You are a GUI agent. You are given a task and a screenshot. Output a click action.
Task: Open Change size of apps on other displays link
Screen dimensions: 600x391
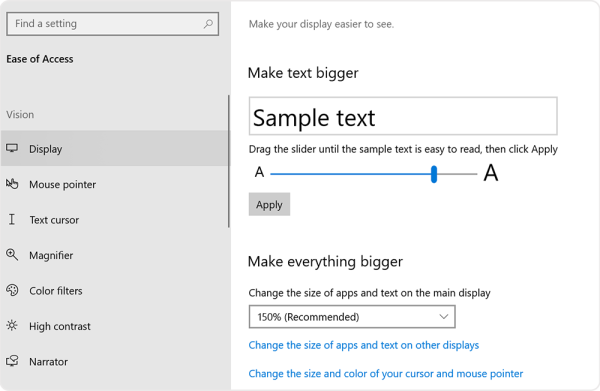tap(364, 345)
